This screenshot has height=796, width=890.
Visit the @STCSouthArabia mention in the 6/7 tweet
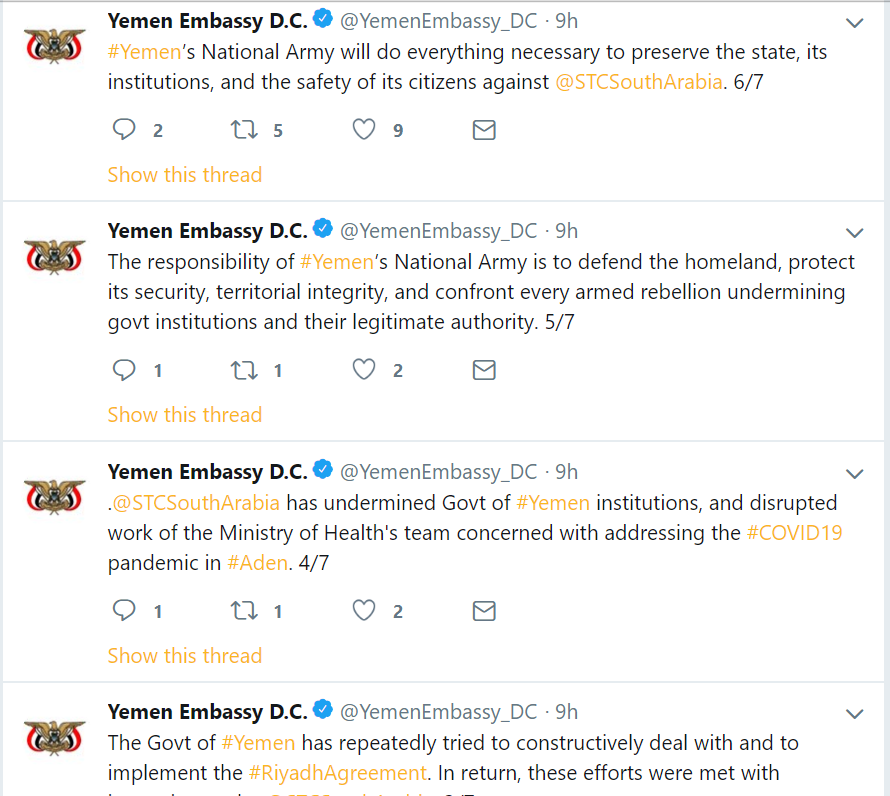(639, 82)
